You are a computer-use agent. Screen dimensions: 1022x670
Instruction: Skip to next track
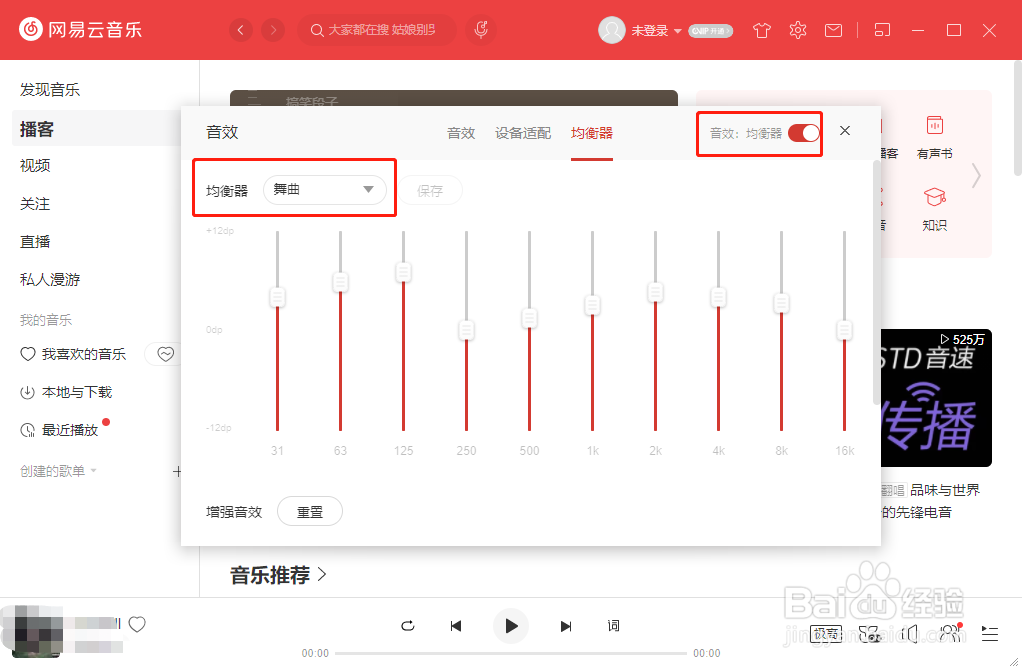566,626
